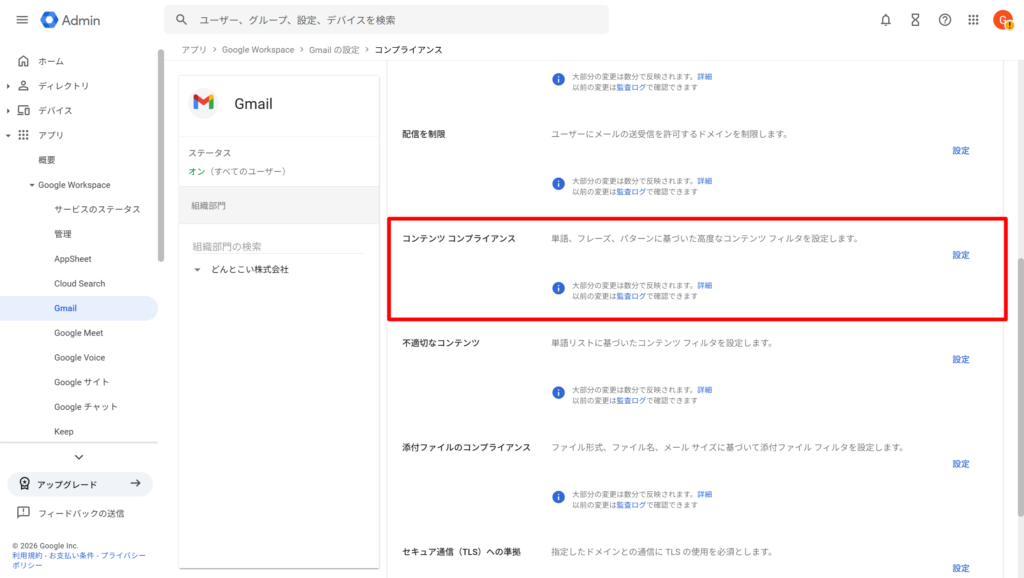Open the Gmail の設定 breadcrumb link

[x=333, y=50]
